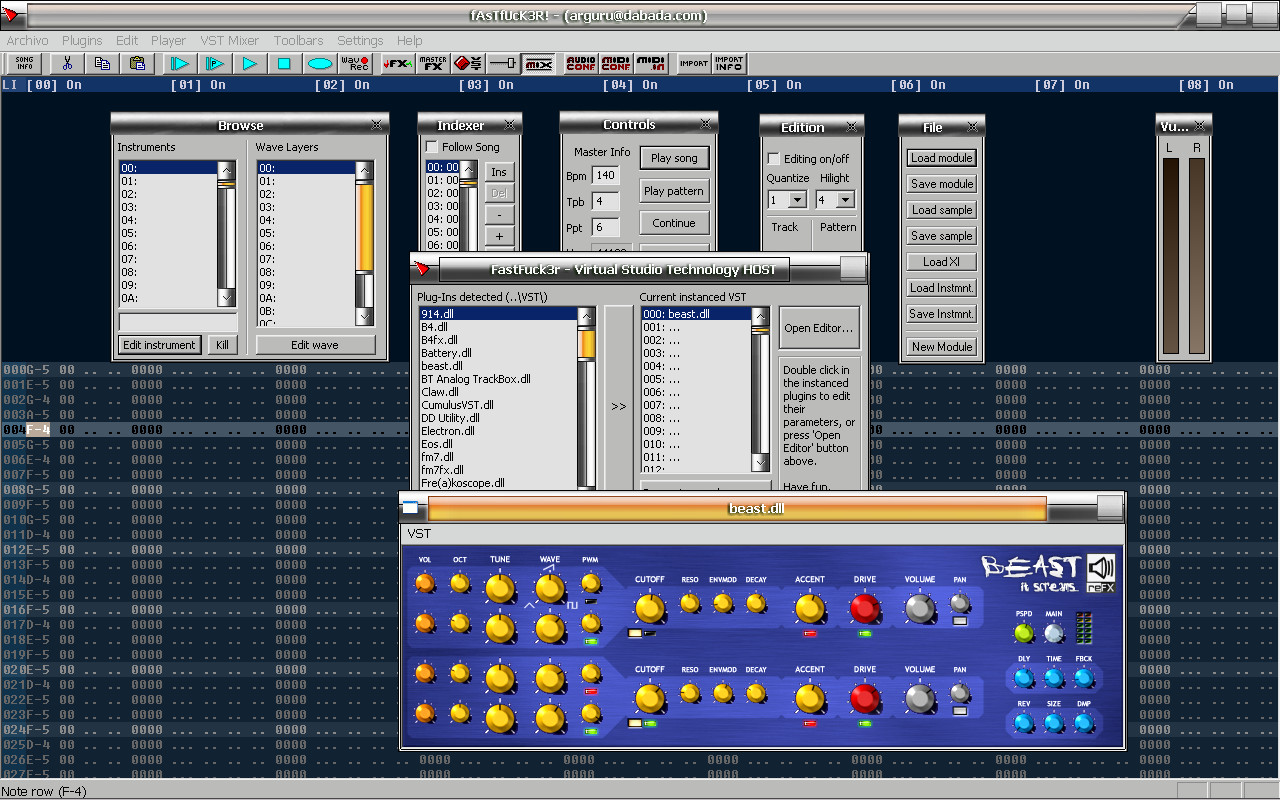Open the Settings menu
The height and width of the screenshot is (800, 1280).
[x=360, y=41]
